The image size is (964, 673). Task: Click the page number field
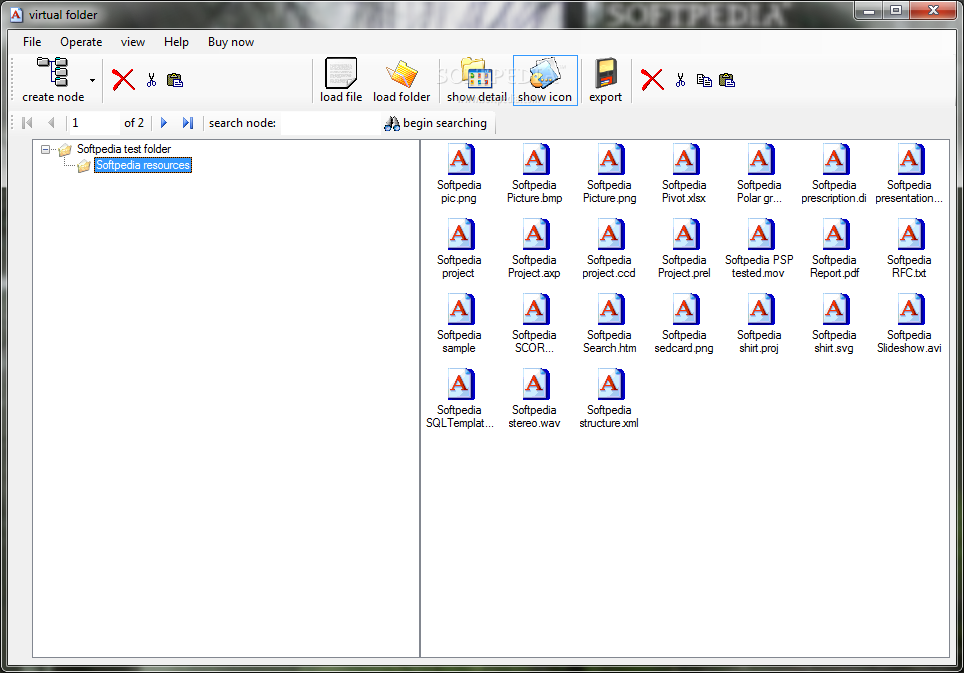pyautogui.click(x=94, y=123)
